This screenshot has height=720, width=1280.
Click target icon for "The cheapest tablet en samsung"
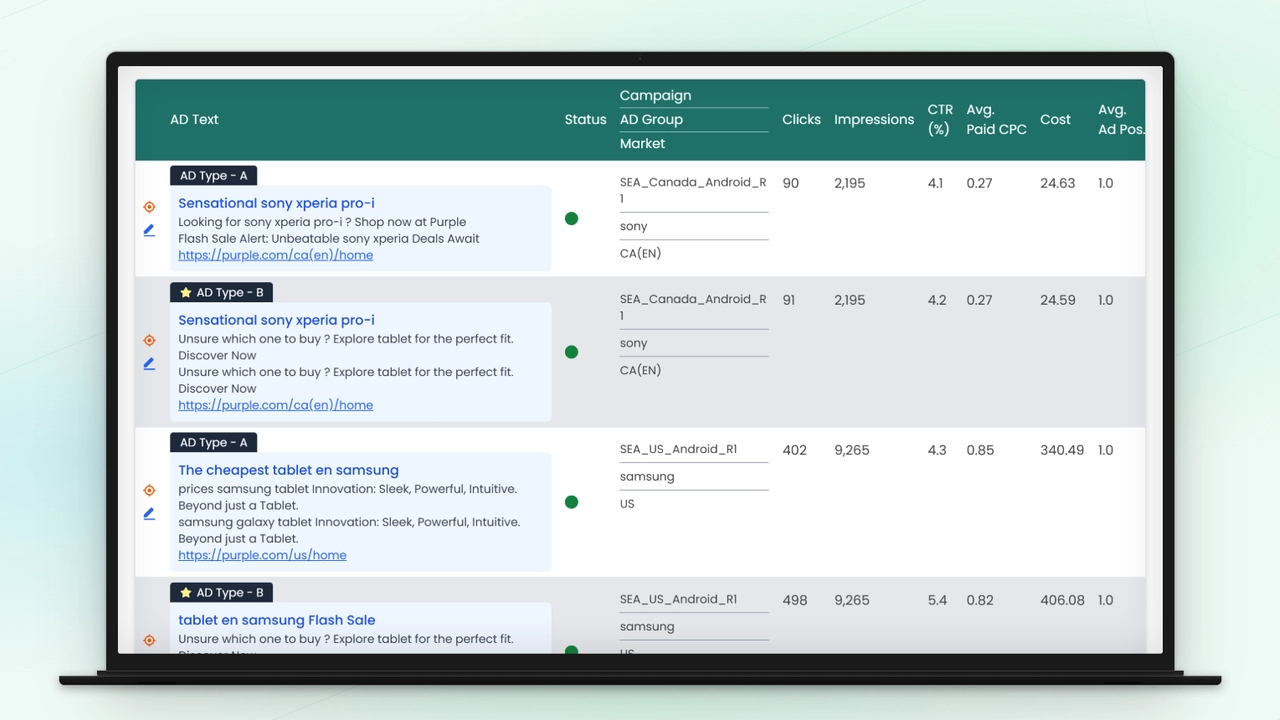(x=149, y=490)
